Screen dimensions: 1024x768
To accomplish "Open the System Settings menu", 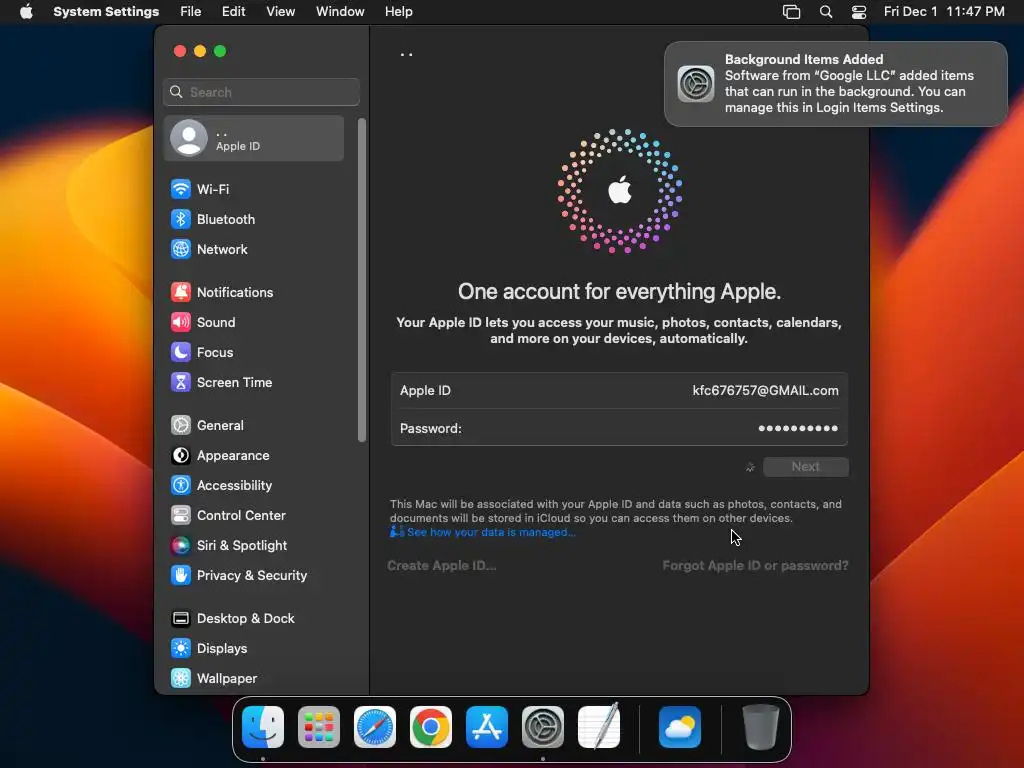I will pyautogui.click(x=106, y=12).
